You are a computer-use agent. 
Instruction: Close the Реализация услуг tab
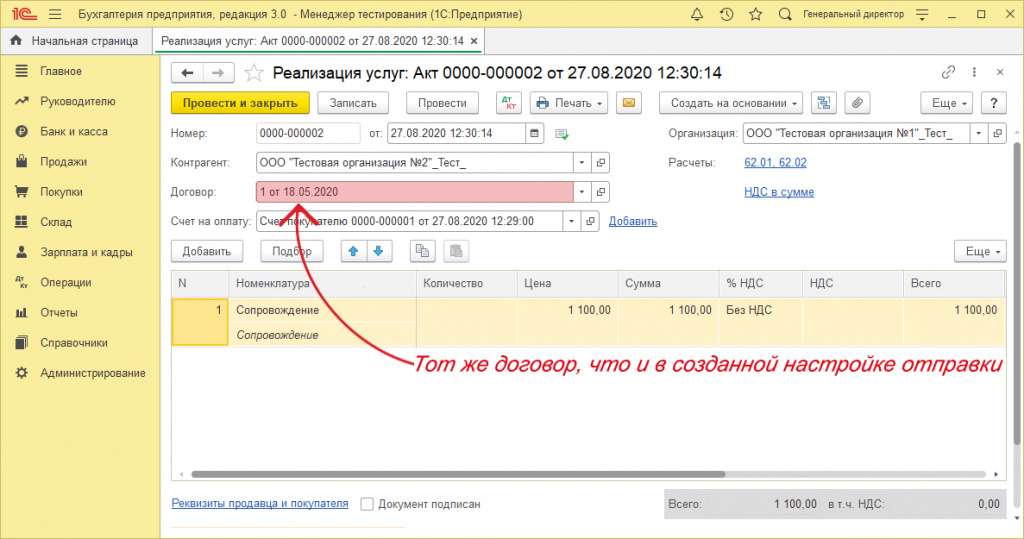(474, 41)
